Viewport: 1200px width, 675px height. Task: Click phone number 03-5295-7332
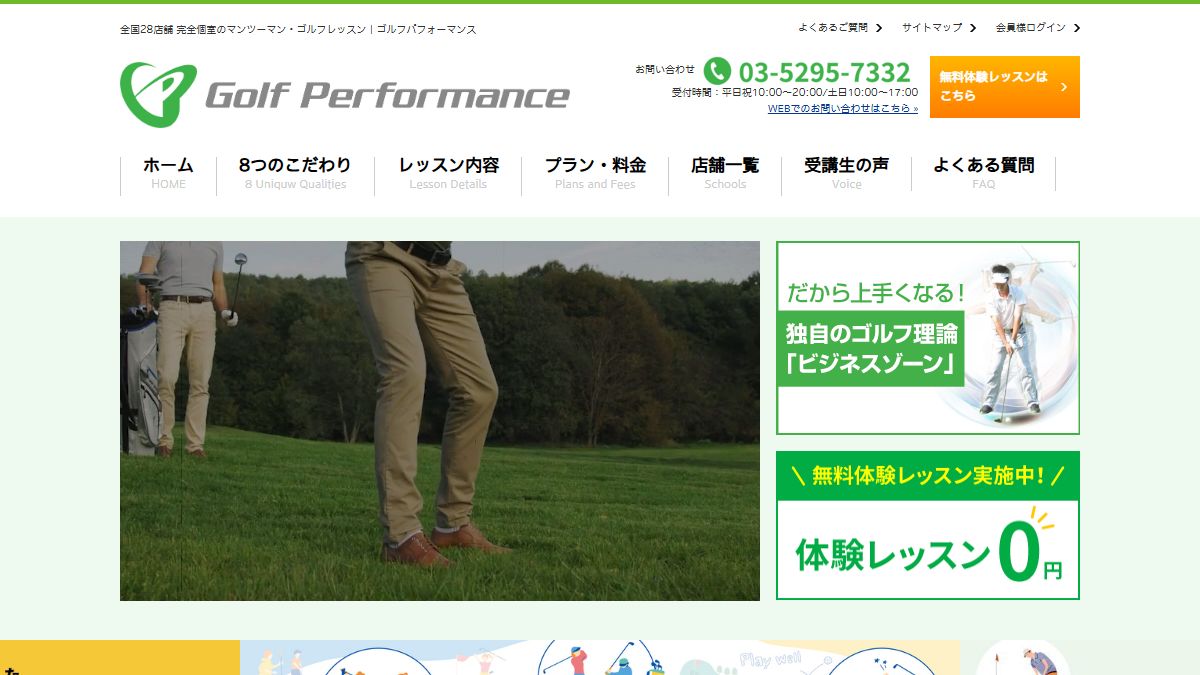(x=825, y=72)
